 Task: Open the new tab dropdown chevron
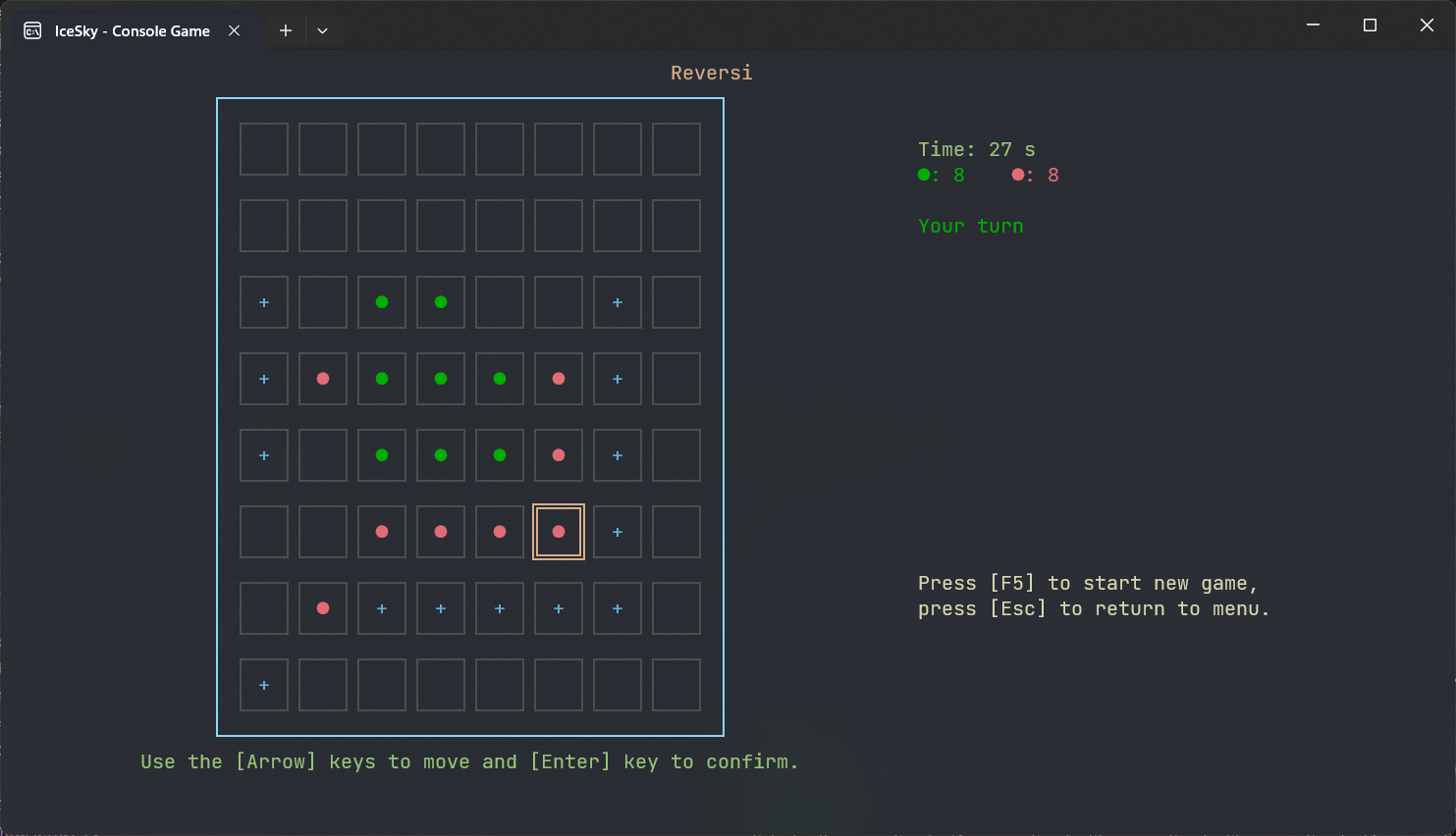(x=322, y=30)
